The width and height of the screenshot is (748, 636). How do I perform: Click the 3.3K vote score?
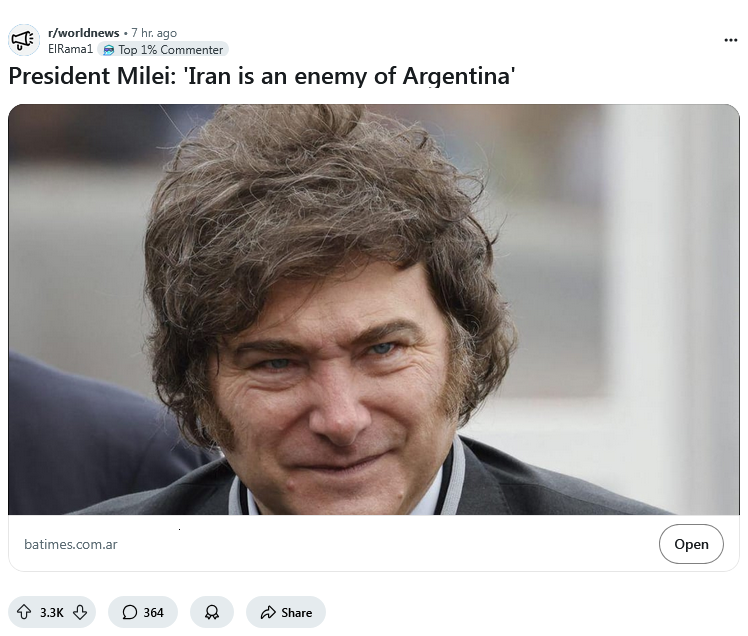point(52,612)
